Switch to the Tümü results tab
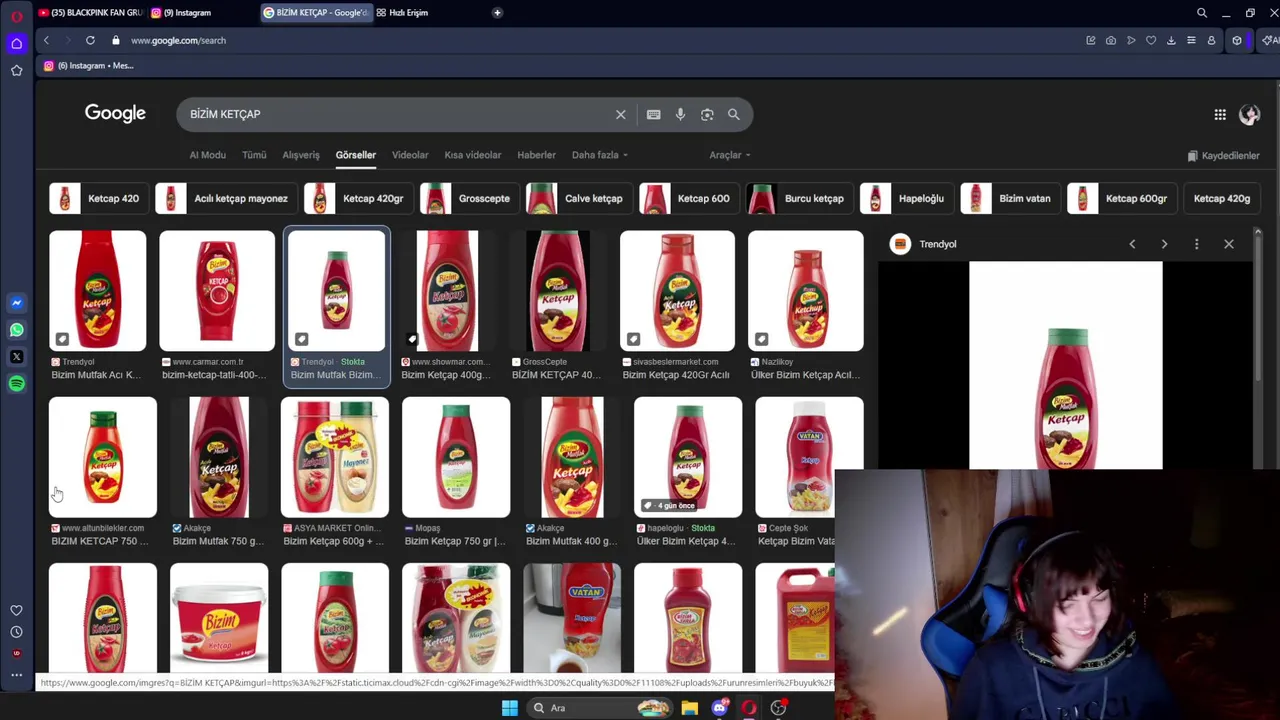Screen dimensions: 1280x720 pos(254,155)
